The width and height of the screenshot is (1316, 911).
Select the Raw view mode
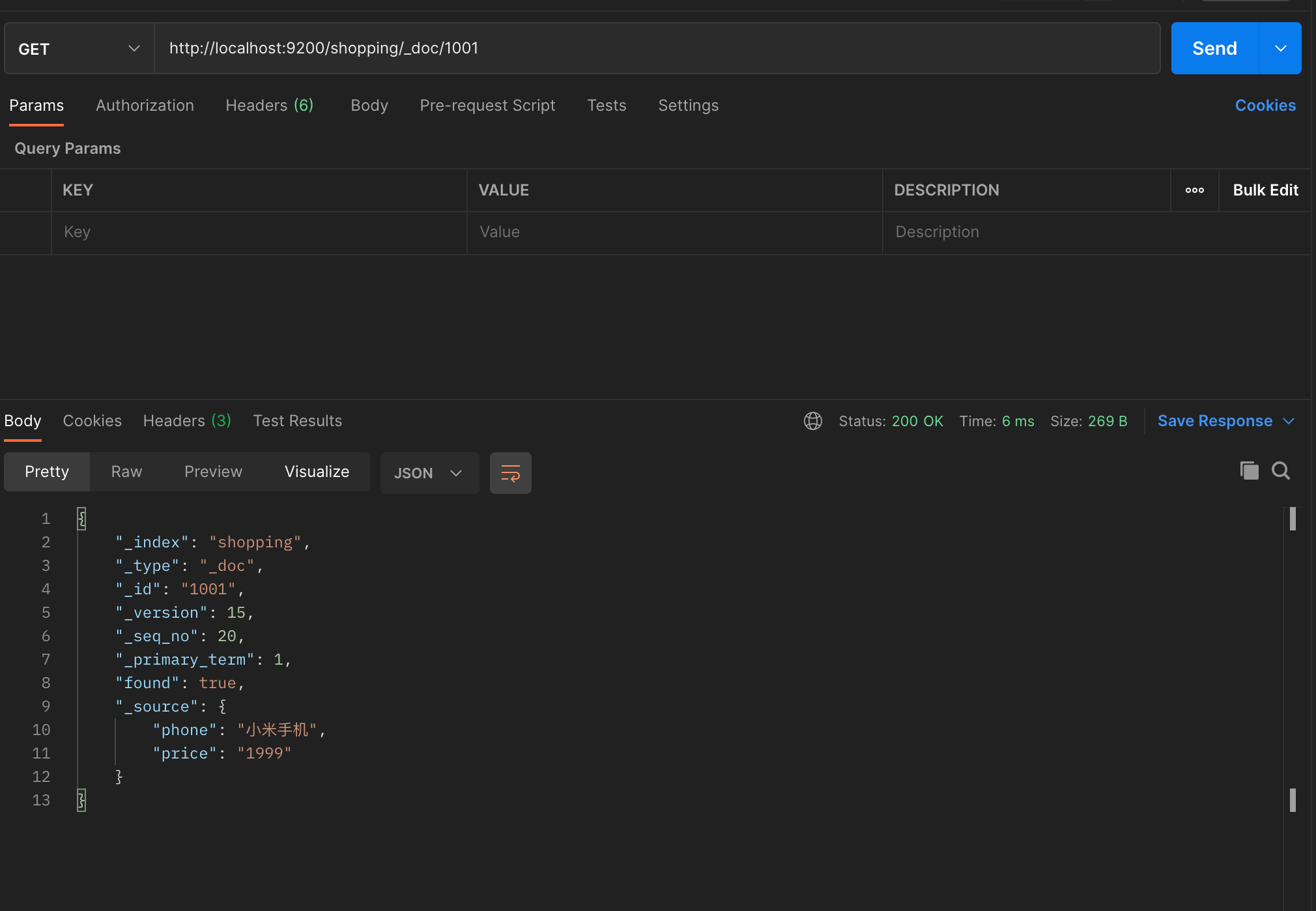(126, 472)
